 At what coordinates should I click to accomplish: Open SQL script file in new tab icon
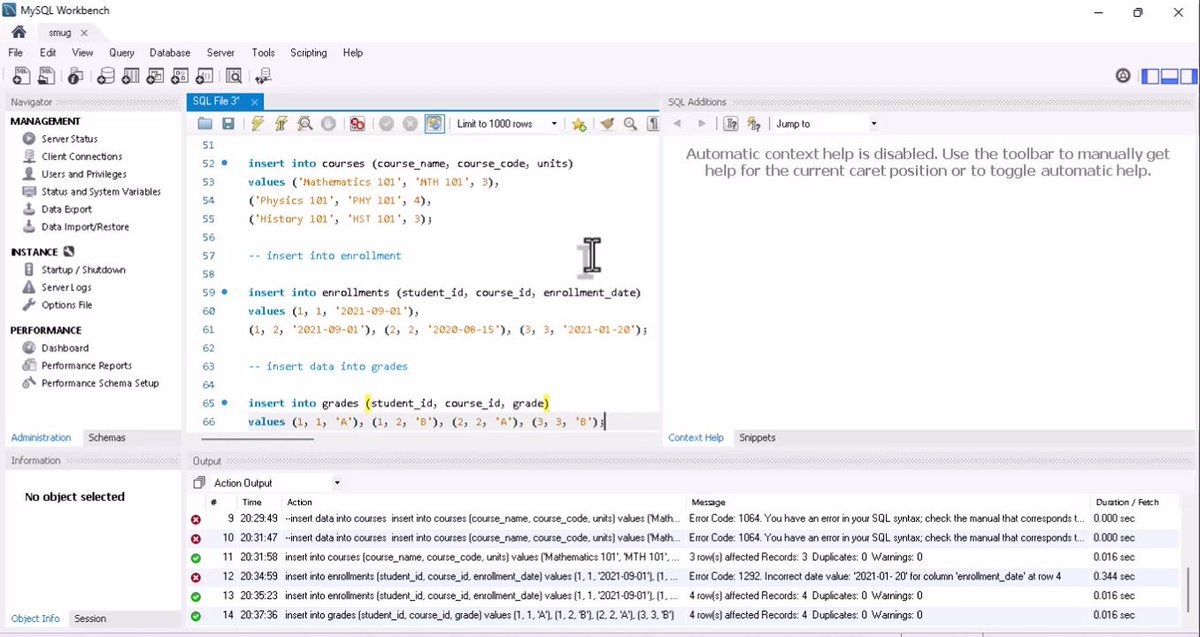(46, 75)
